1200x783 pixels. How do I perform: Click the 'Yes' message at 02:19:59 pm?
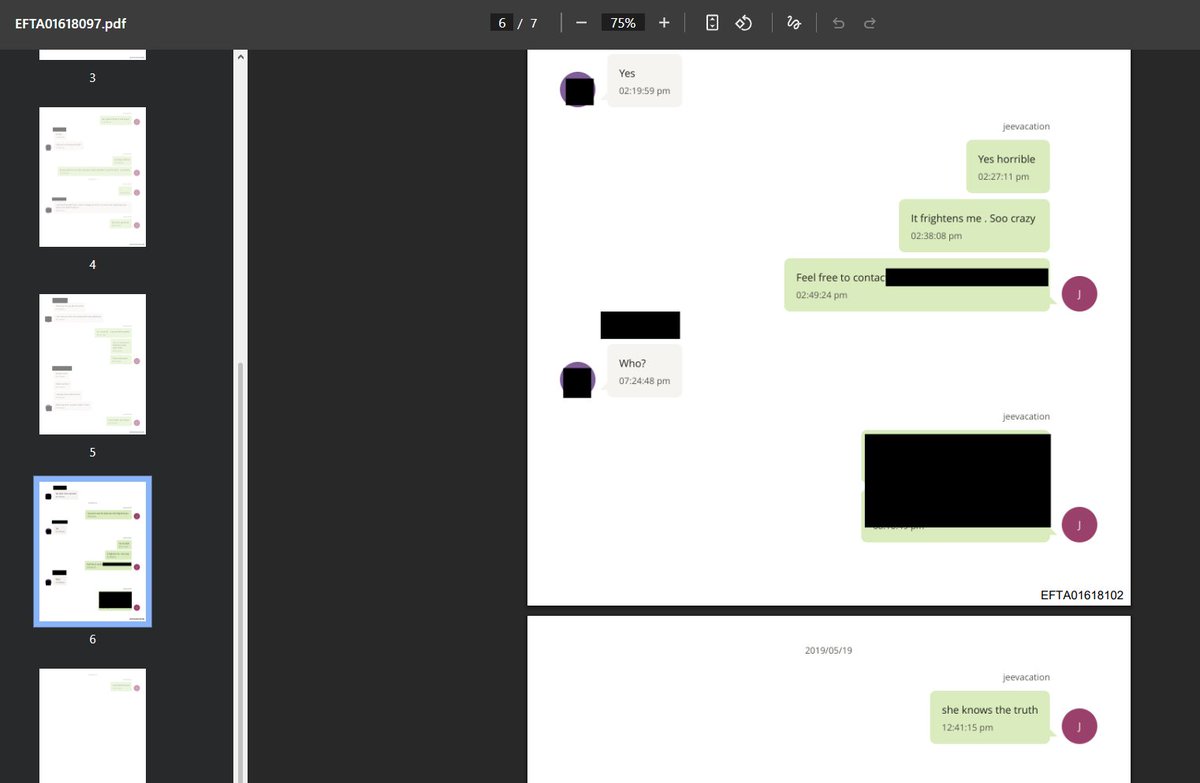[x=644, y=81]
